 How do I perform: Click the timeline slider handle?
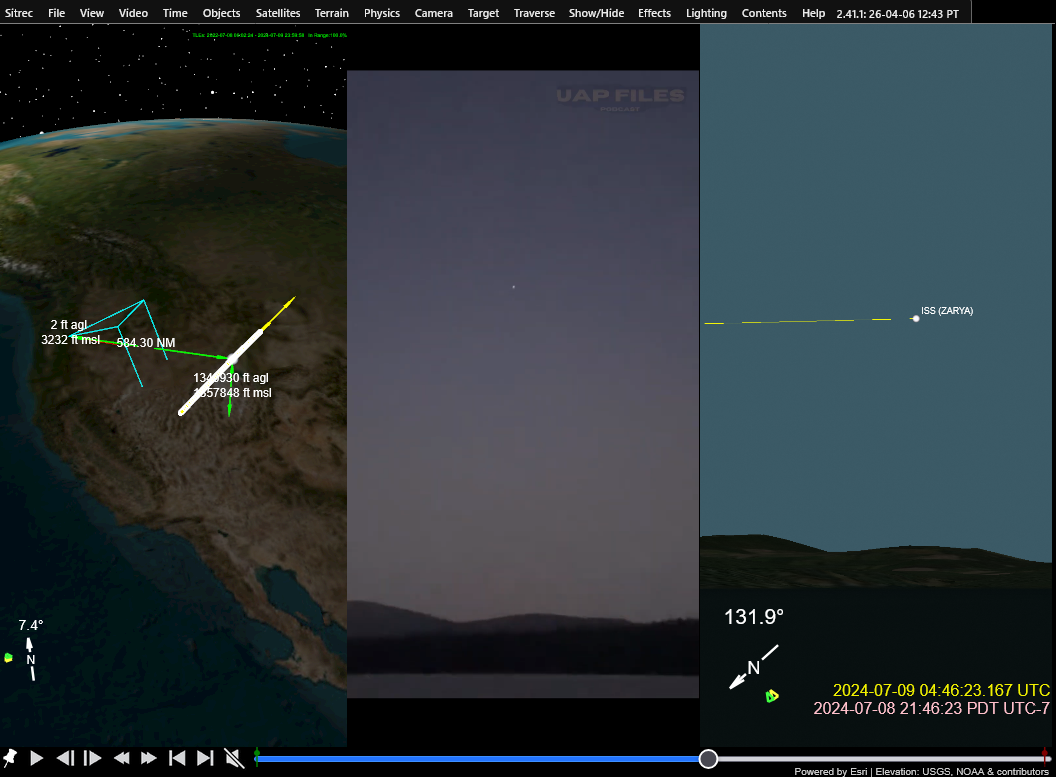(x=708, y=759)
